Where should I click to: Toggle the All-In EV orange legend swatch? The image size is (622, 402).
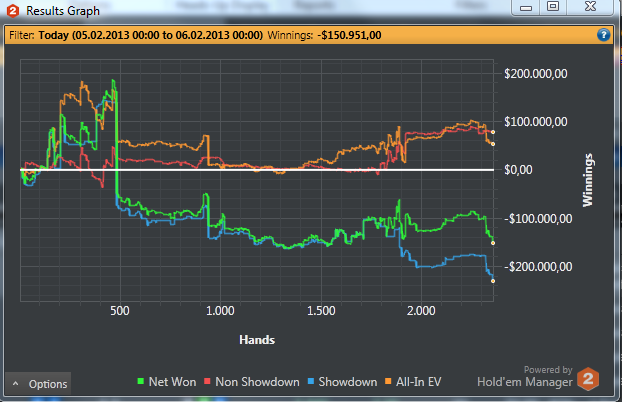click(x=388, y=381)
